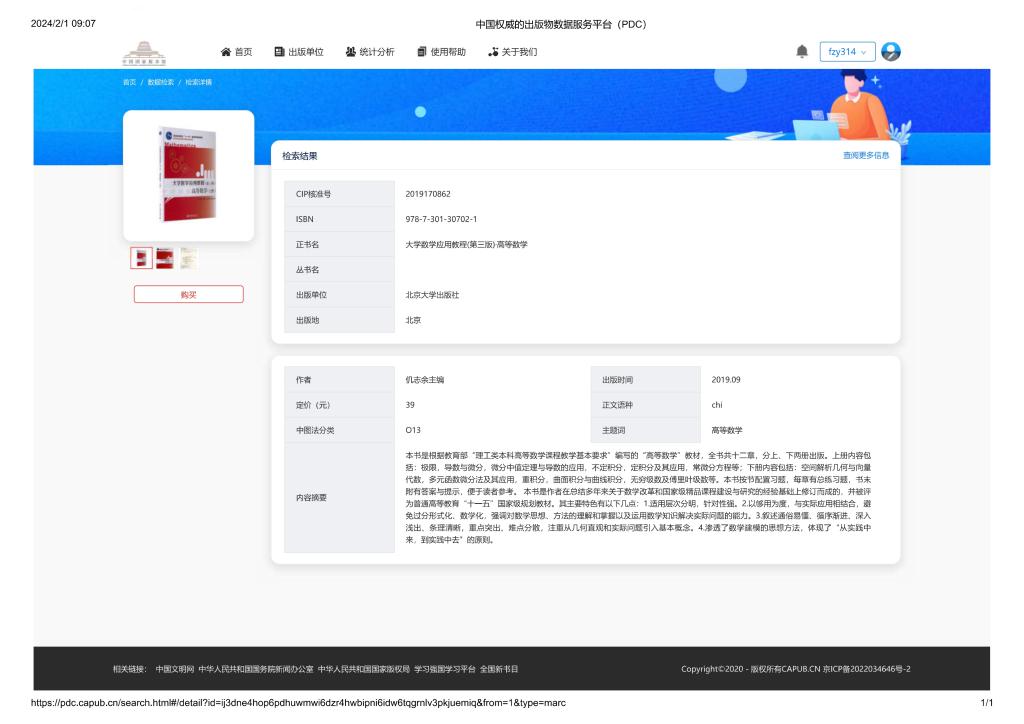Open 中华人民共和国国务院新闻办公室 footer link
The image size is (1024, 724).
[x=256, y=669]
